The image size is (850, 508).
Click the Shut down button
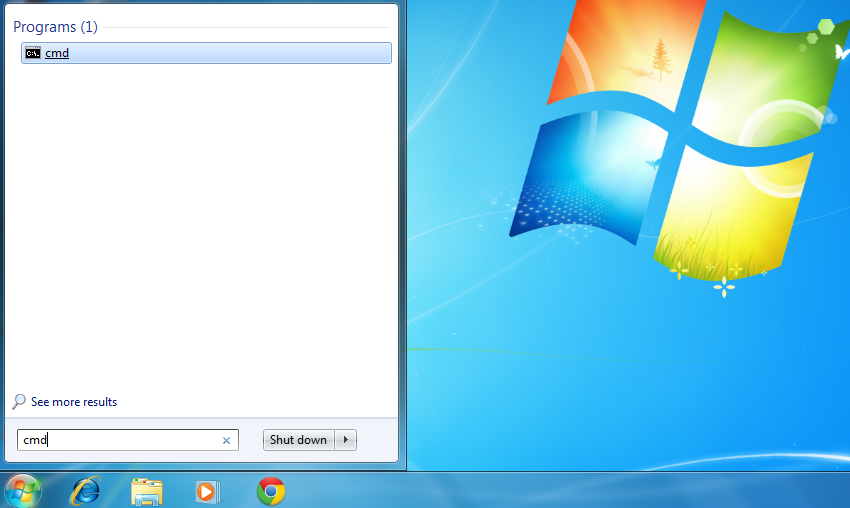[x=298, y=440]
